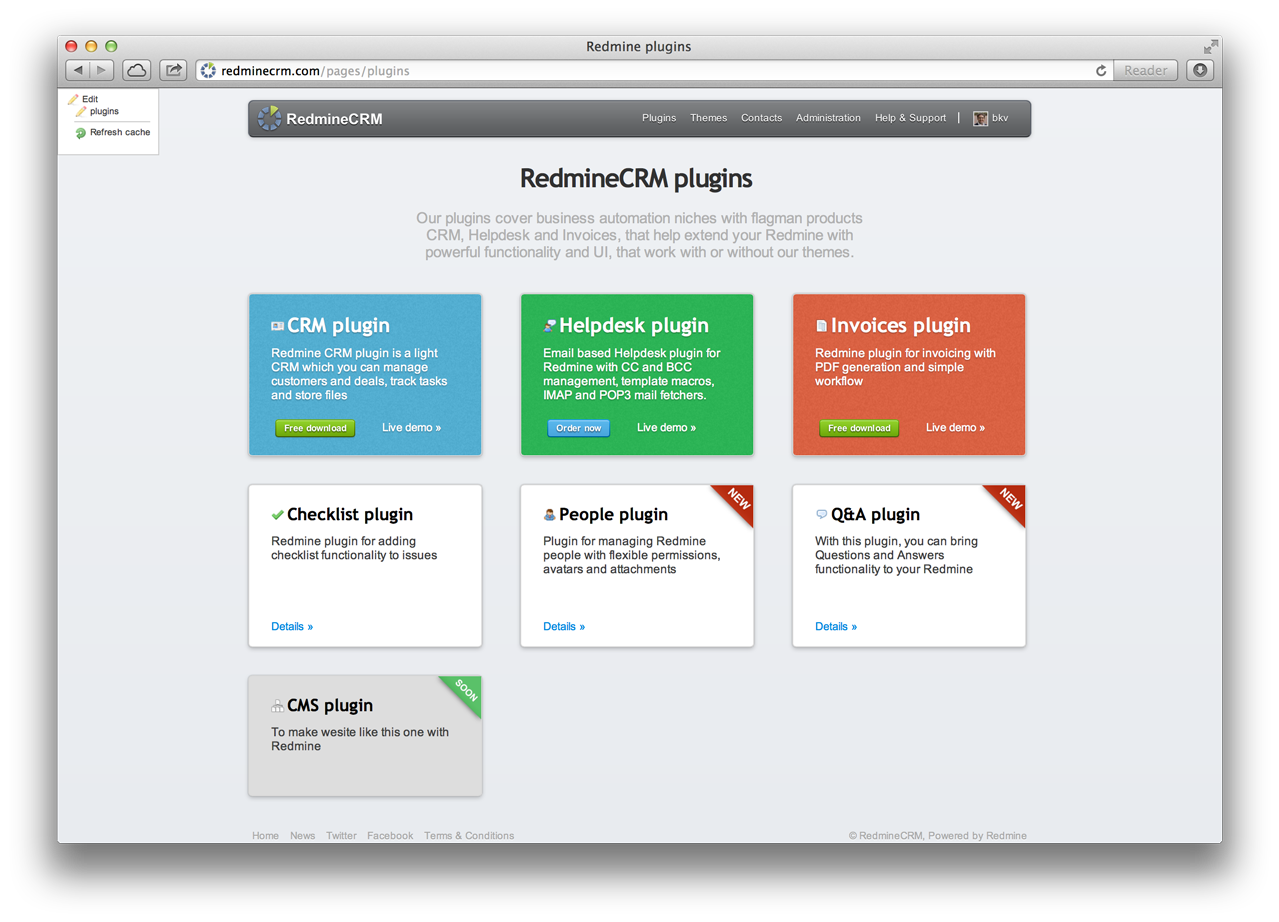Click the CRM plugin card icon
Screen dimensions: 1279x922
277,326
